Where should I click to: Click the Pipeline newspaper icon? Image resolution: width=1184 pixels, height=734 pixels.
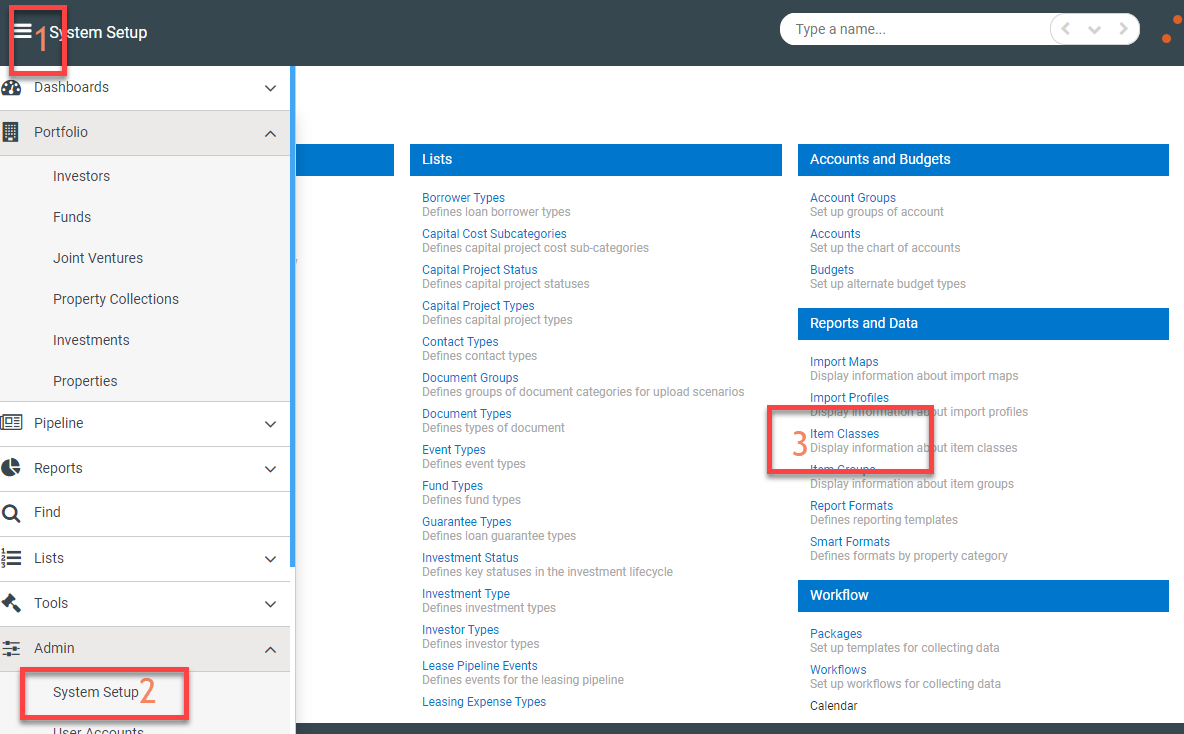point(11,423)
